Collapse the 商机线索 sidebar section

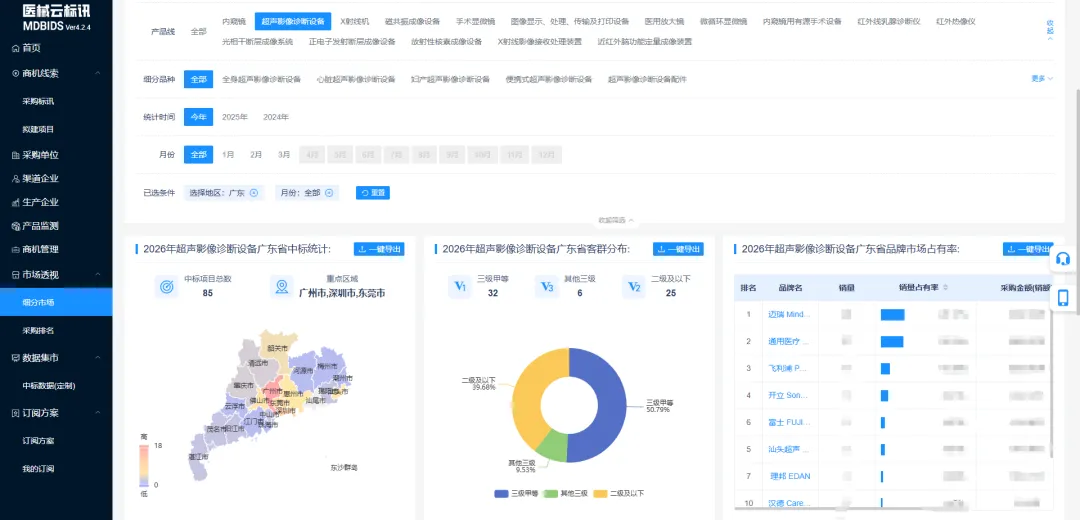coord(98,74)
